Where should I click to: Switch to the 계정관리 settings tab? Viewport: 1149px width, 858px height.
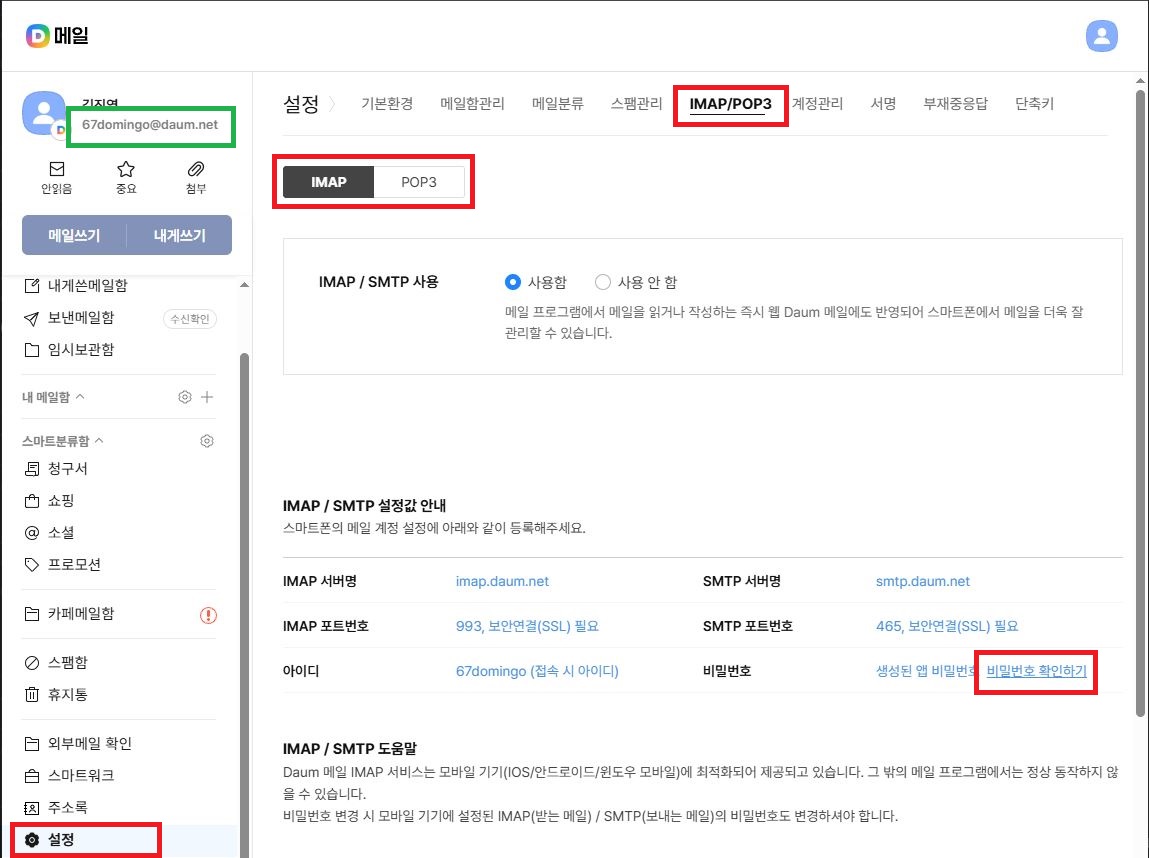817,104
